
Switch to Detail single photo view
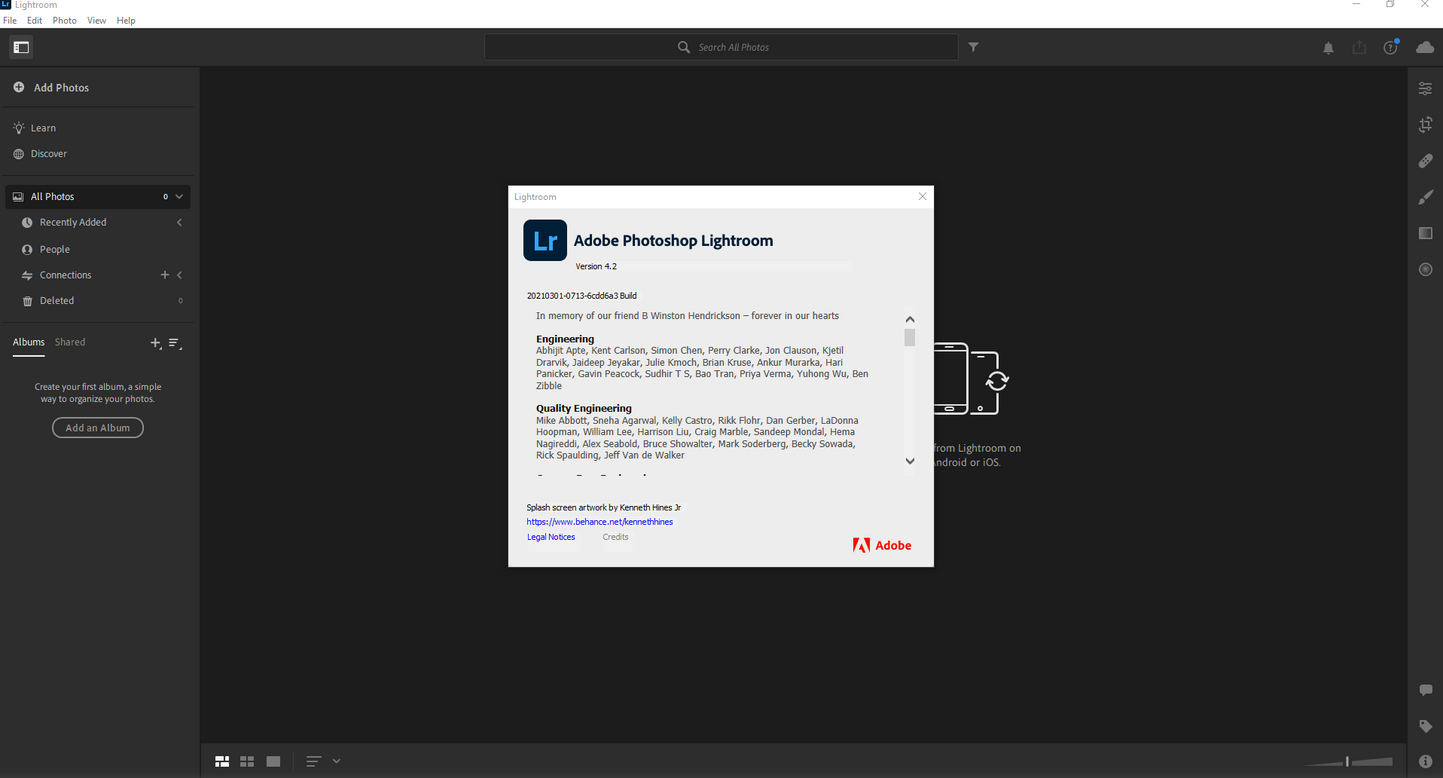(x=273, y=762)
